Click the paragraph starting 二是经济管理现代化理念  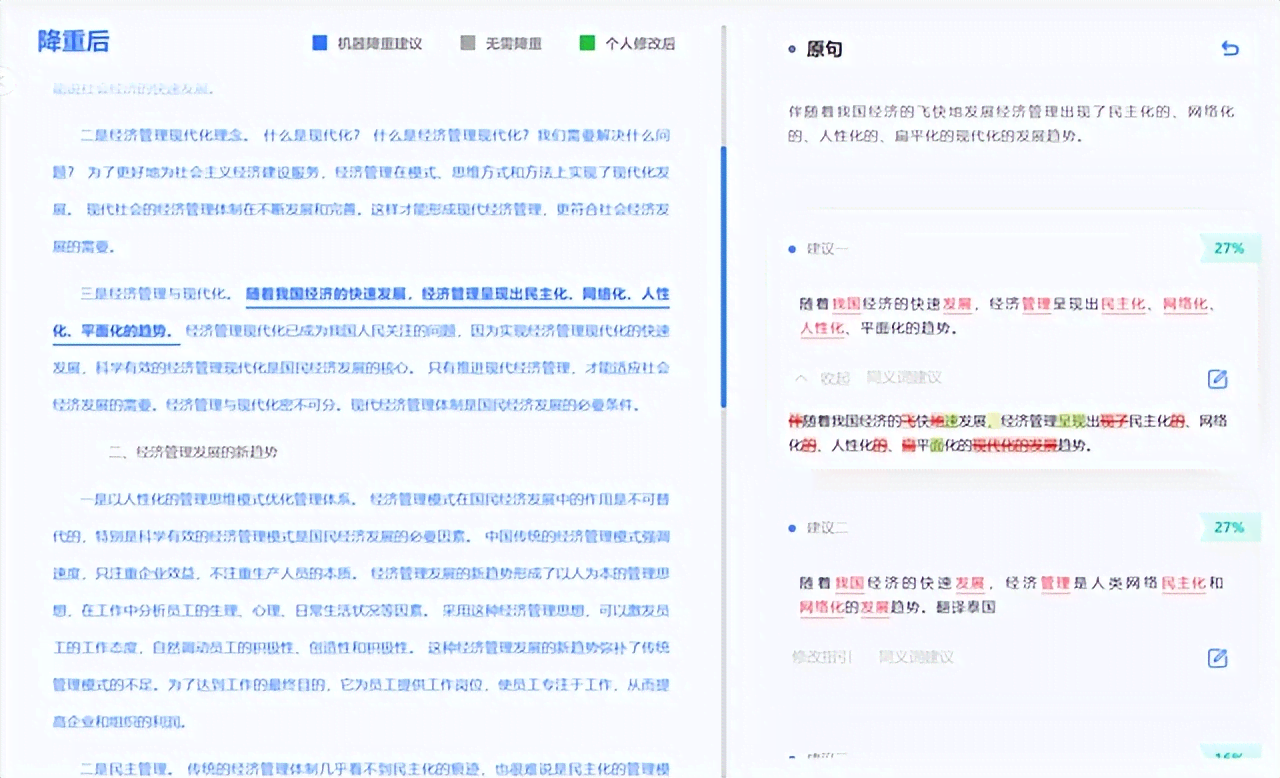tap(361, 190)
